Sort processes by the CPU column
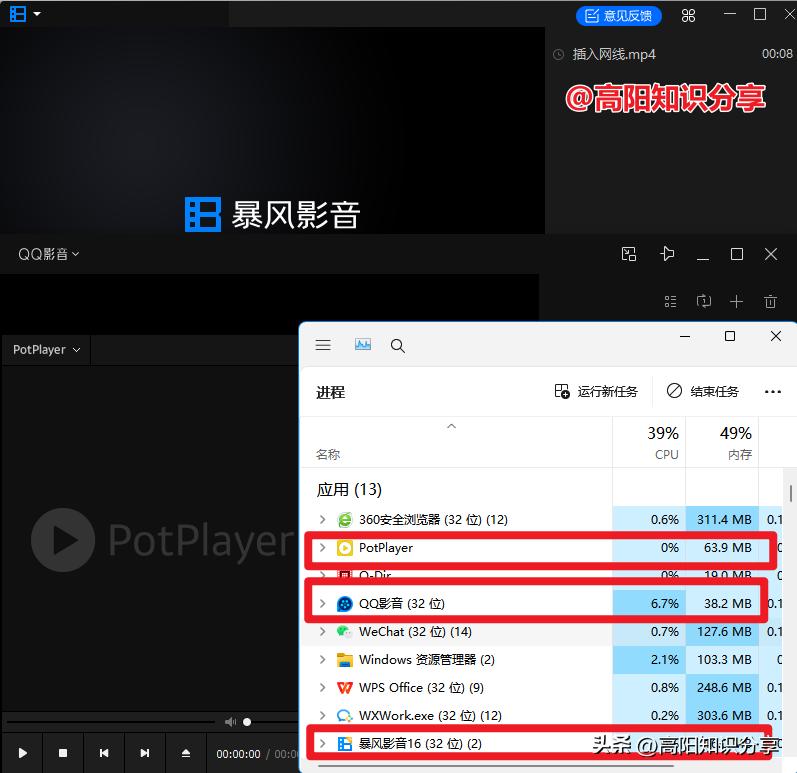The height and width of the screenshot is (773, 797). click(649, 442)
